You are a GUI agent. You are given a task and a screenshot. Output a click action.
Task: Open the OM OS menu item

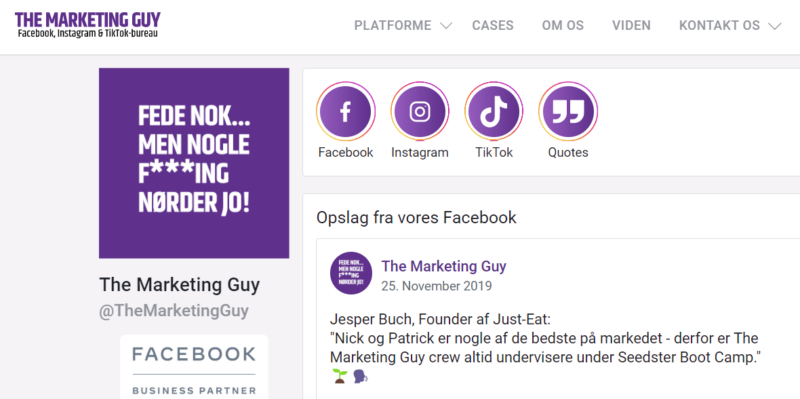563,26
